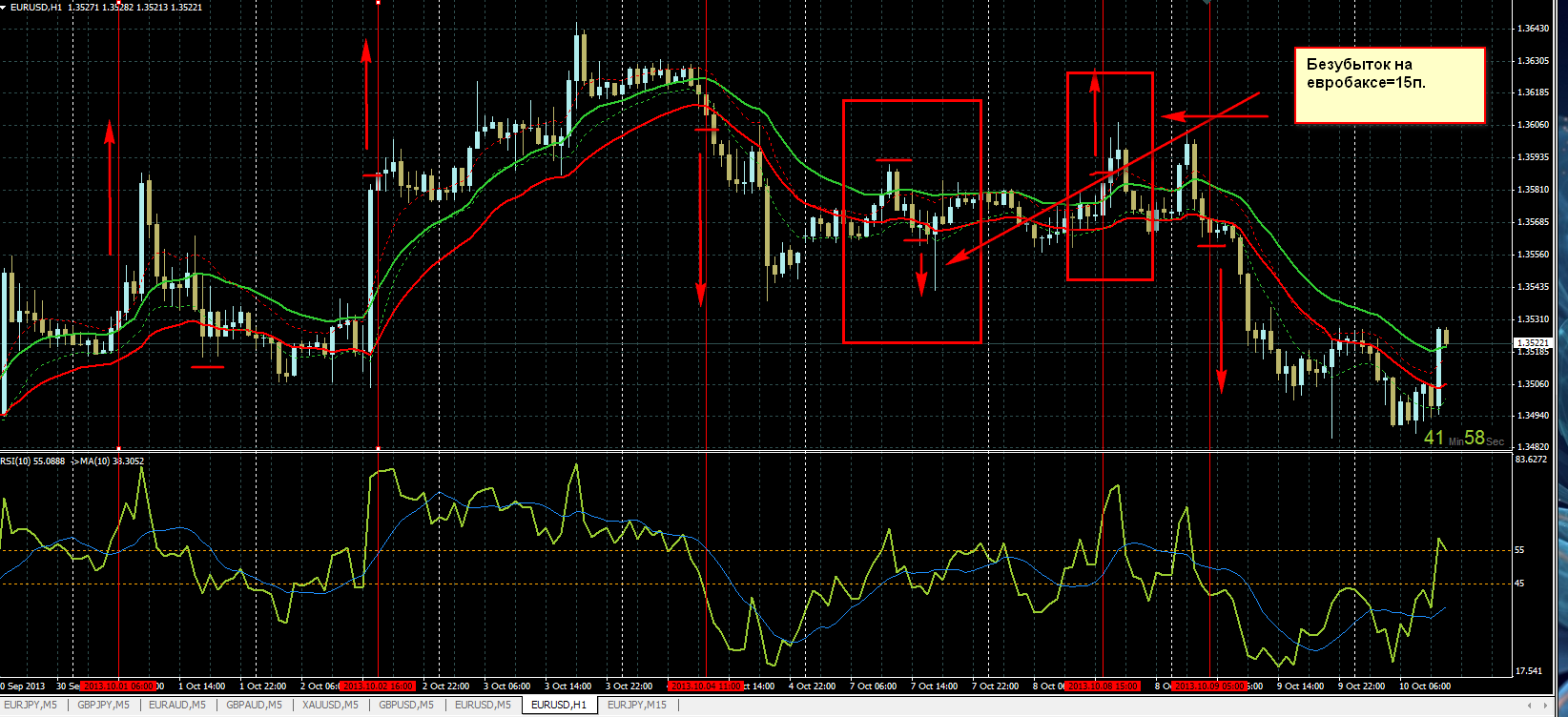Screen dimensions: 1568x717
Task: Select the 'Безубыток на евробаксе=15п.' text note
Action: 1390,85
